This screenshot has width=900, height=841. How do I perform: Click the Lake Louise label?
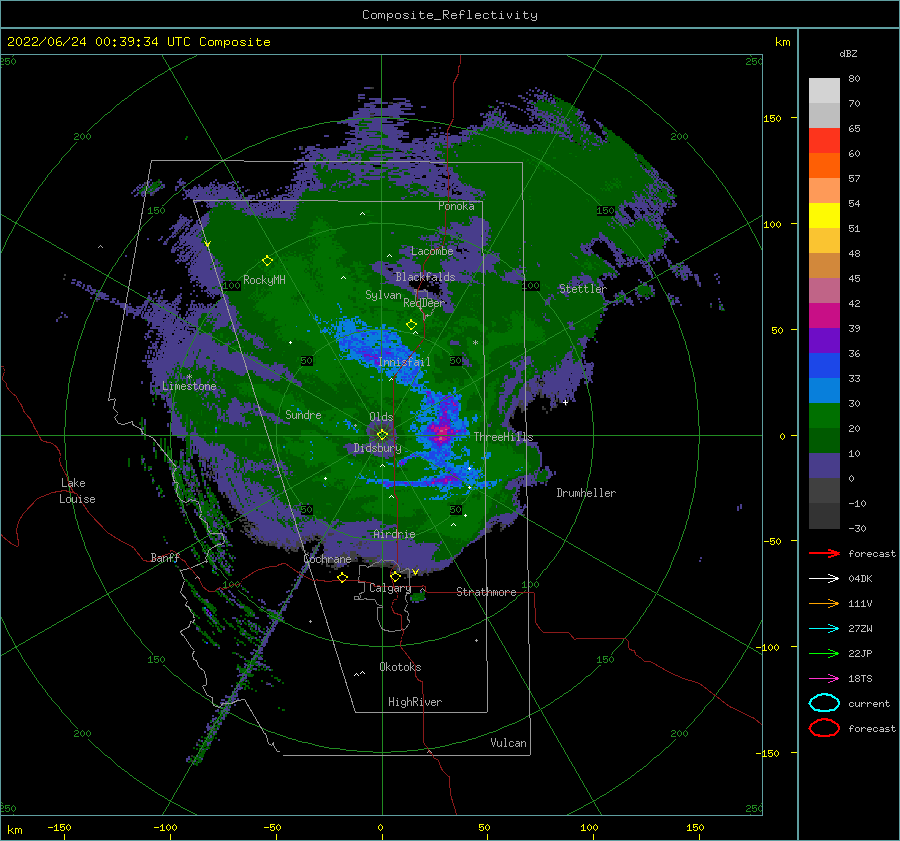(x=77, y=491)
